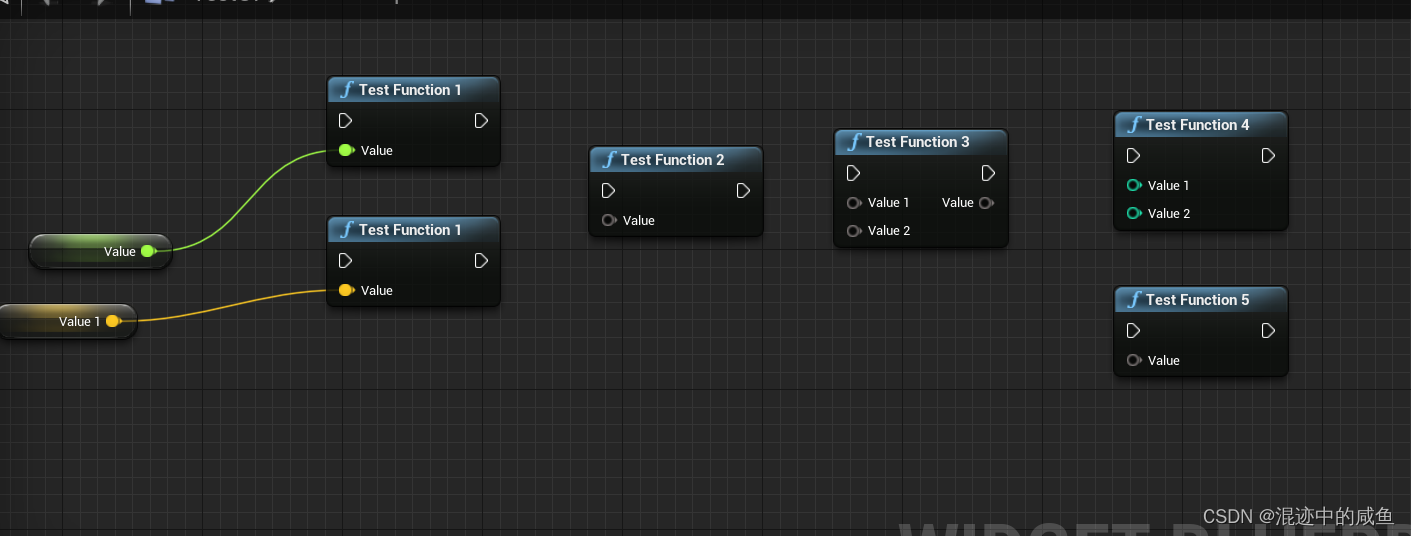Select the Test Function 3 node title
This screenshot has width=1411, height=536.
pos(918,142)
